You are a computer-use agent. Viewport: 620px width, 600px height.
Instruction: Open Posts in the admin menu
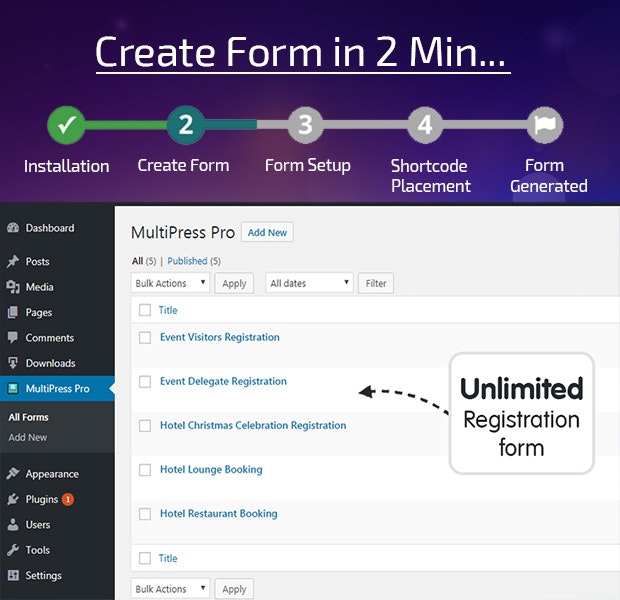pos(38,261)
